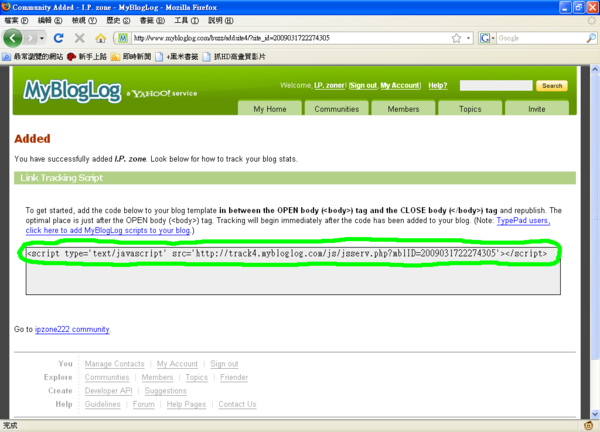Viewport: 600px width, 432px height.
Task: Switch to the Topics tab
Action: tap(470, 108)
